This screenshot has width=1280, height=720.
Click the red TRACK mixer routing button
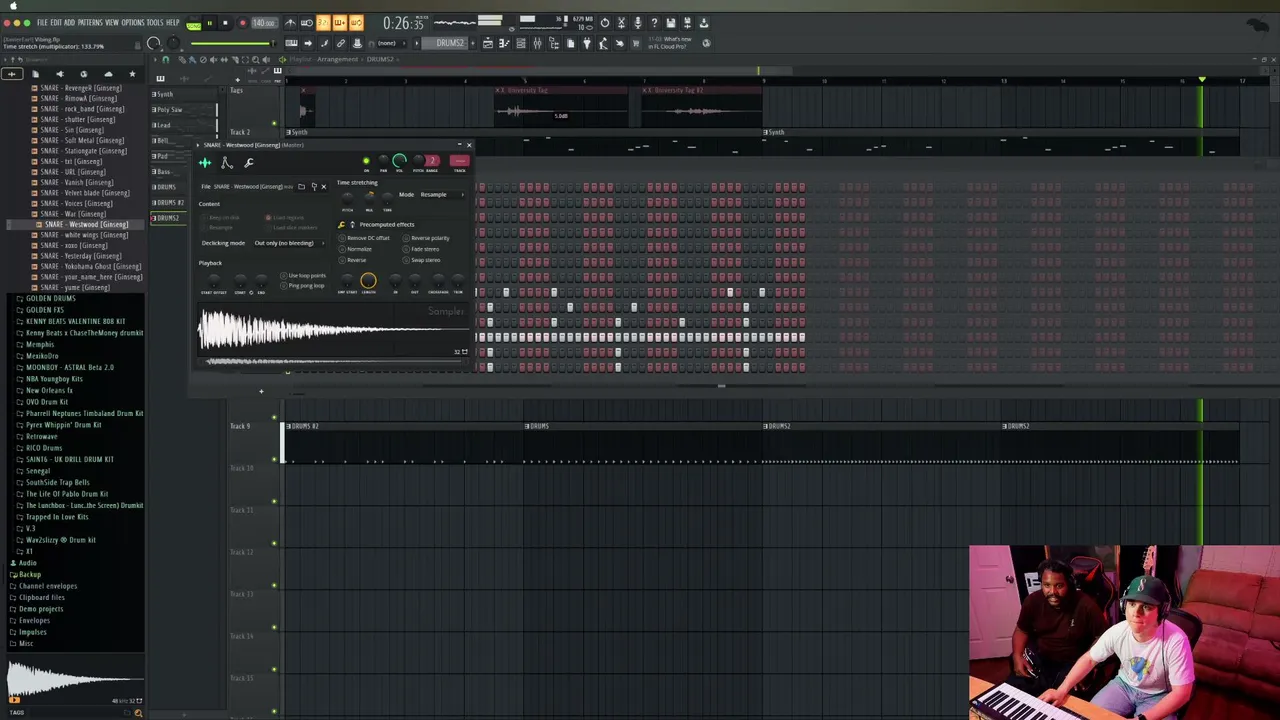[459, 161]
